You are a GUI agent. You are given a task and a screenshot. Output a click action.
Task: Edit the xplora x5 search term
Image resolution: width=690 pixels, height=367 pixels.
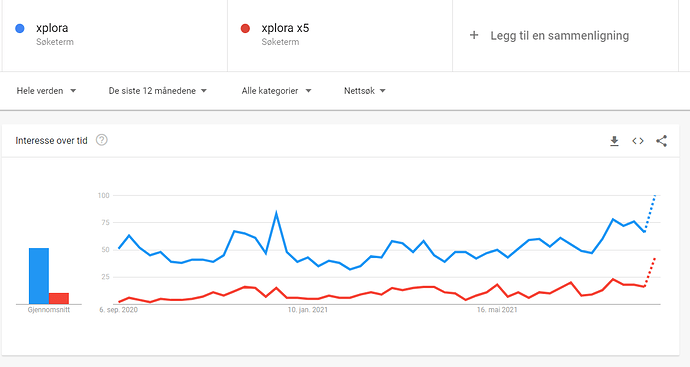pos(285,28)
